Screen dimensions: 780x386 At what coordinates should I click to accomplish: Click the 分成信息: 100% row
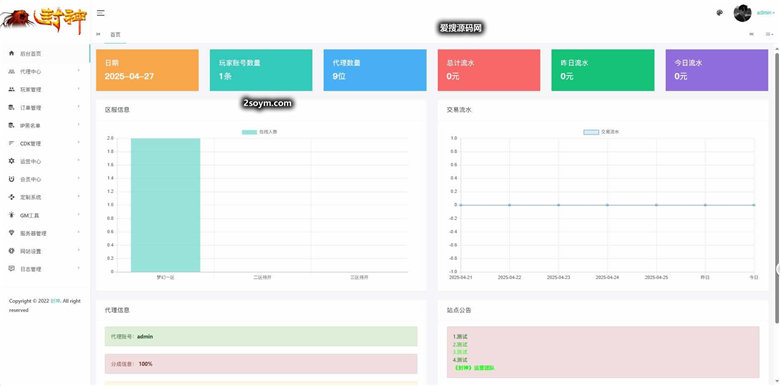coord(261,364)
